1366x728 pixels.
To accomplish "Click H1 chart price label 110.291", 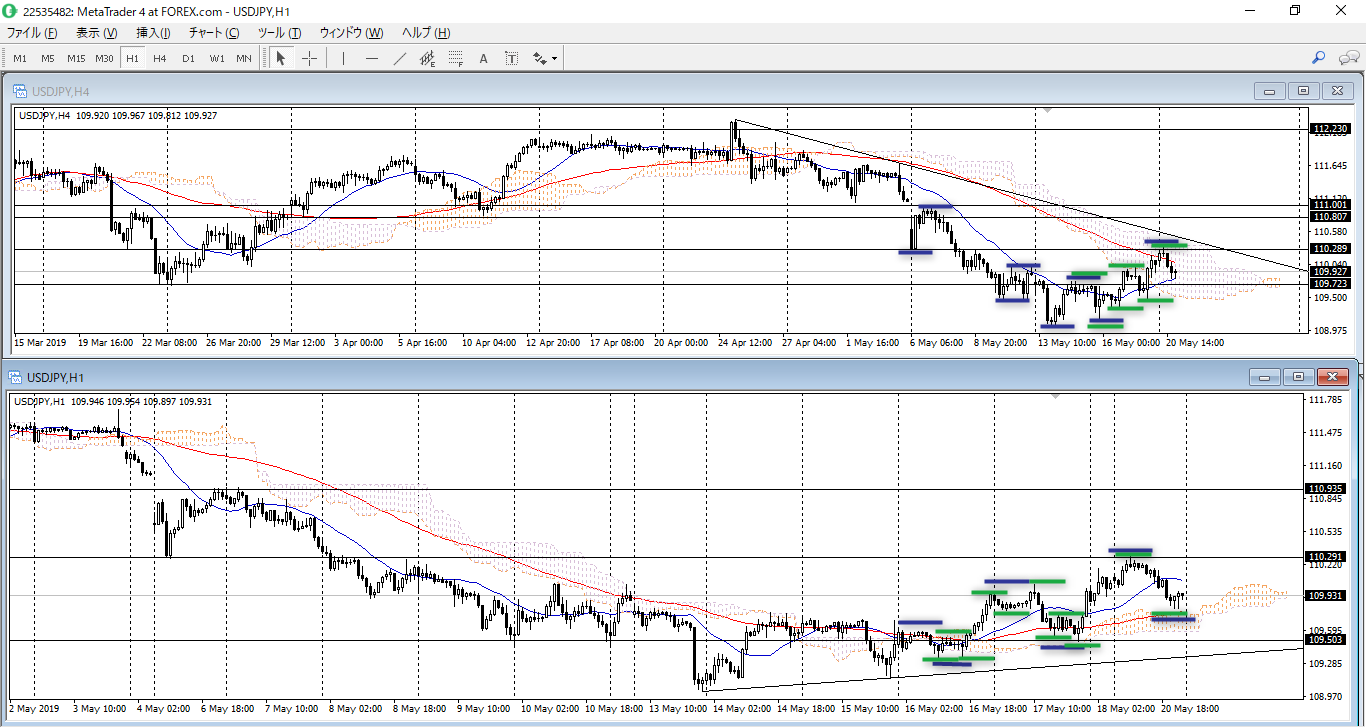I will 1326,557.
